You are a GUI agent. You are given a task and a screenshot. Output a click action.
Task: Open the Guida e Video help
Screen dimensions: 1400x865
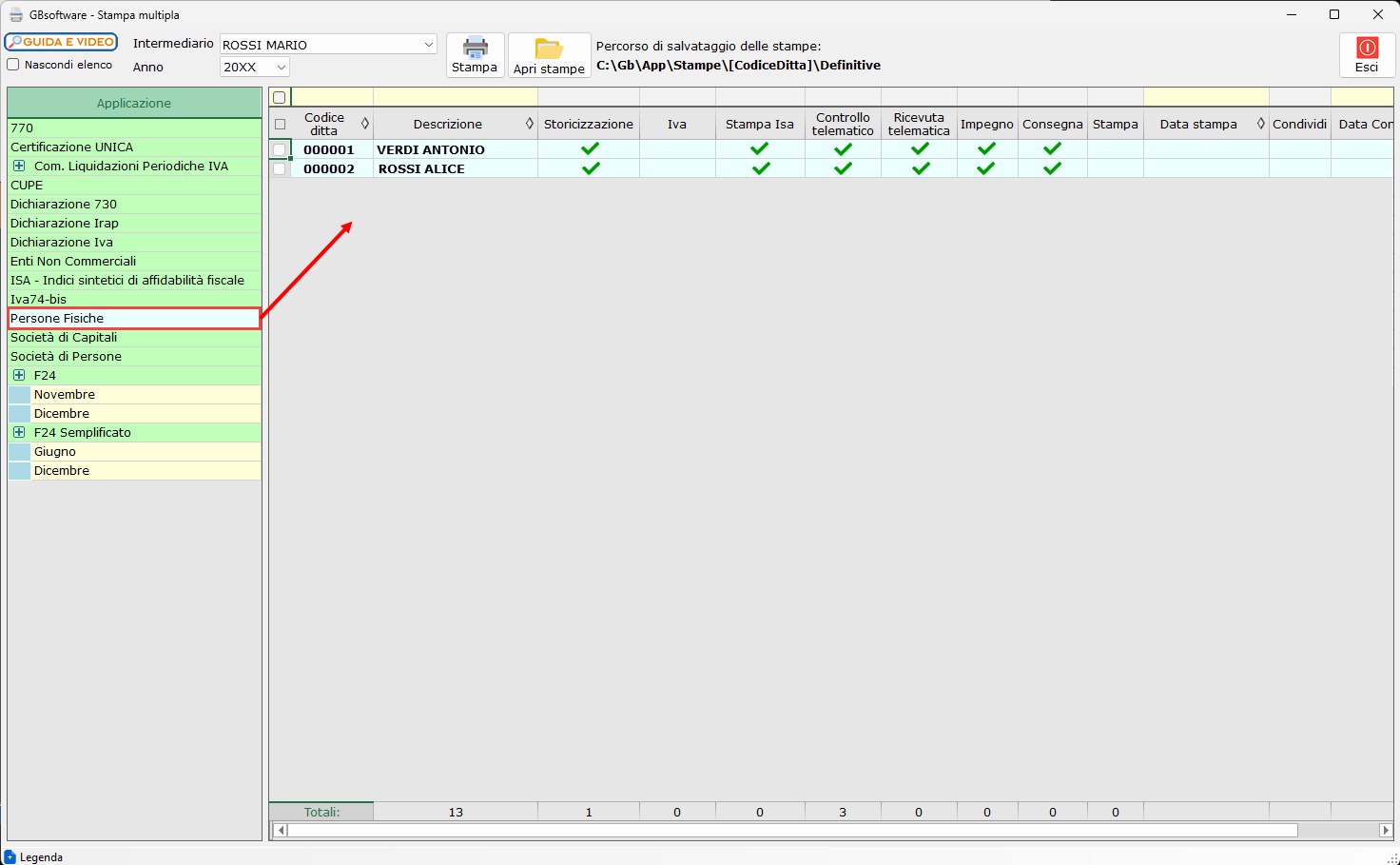click(x=61, y=42)
